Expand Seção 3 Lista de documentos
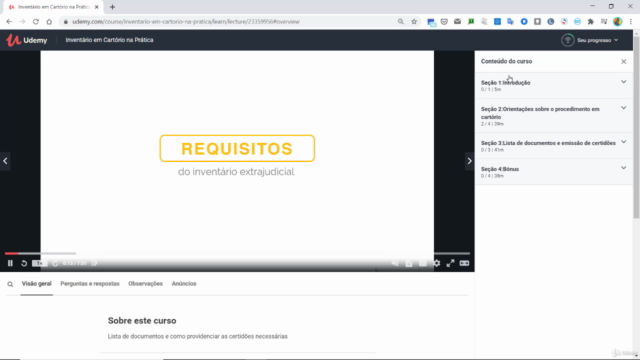This screenshot has height=360, width=640. point(553,146)
